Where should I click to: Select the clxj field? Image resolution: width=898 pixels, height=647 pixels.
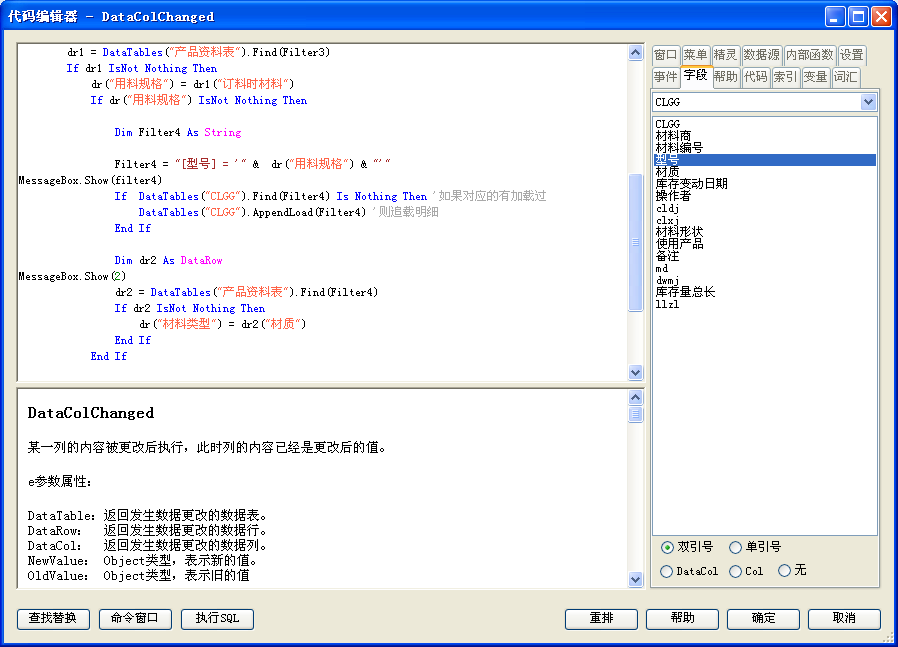point(765,220)
